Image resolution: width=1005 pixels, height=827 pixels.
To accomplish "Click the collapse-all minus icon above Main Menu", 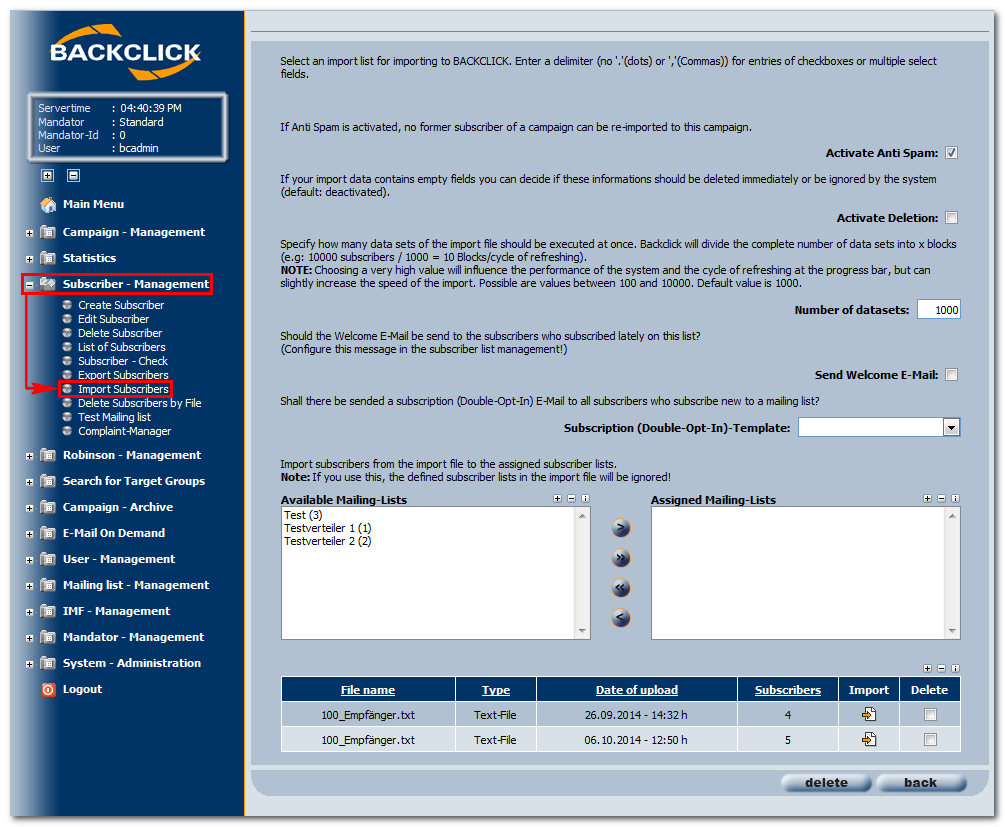I will point(74,176).
